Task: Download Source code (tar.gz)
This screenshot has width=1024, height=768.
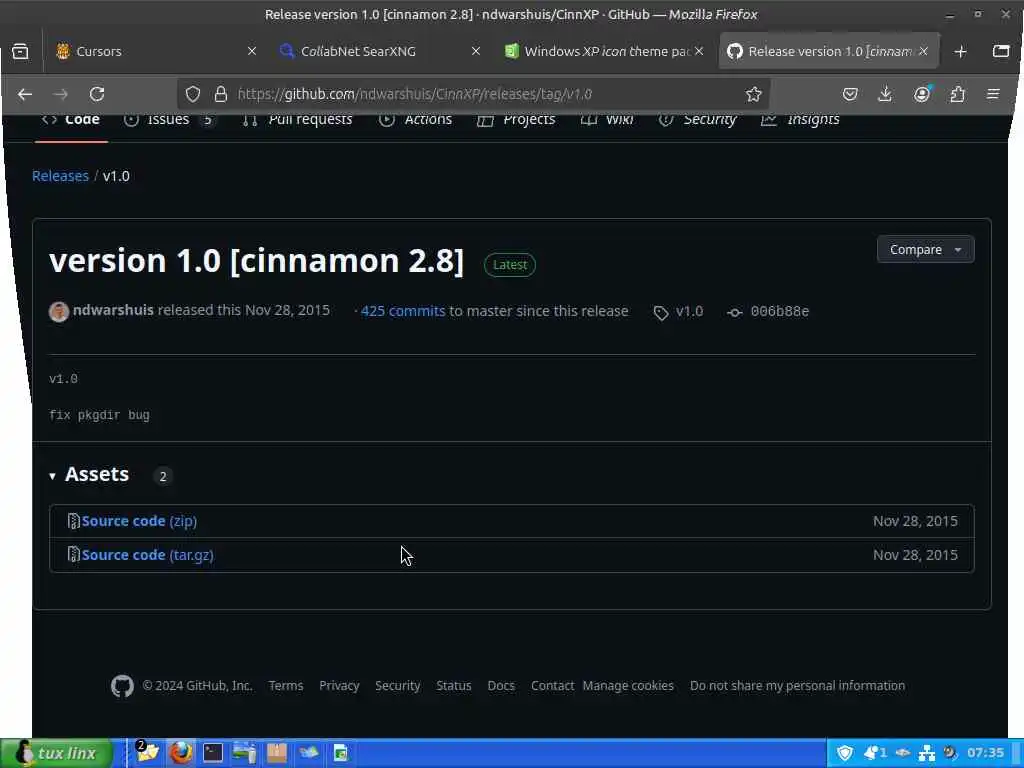Action: tap(148, 555)
